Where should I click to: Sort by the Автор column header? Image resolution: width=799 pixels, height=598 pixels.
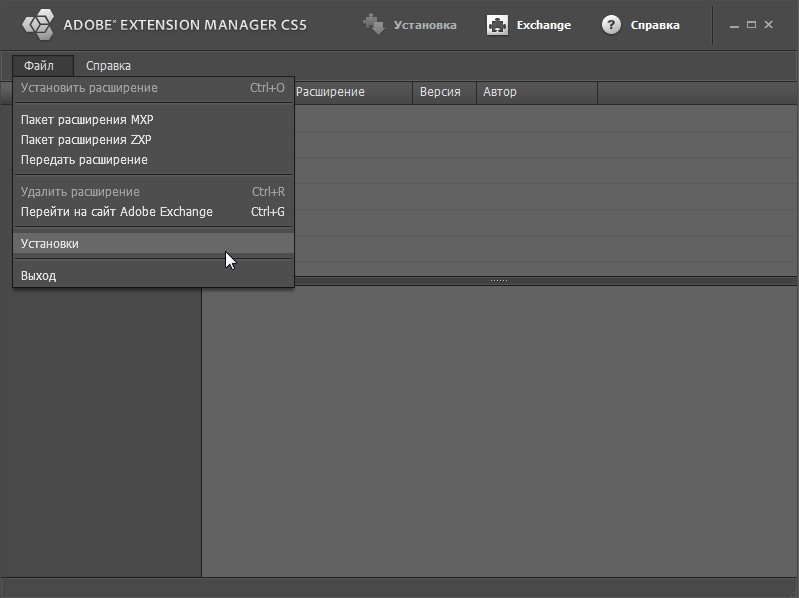pyautogui.click(x=537, y=92)
